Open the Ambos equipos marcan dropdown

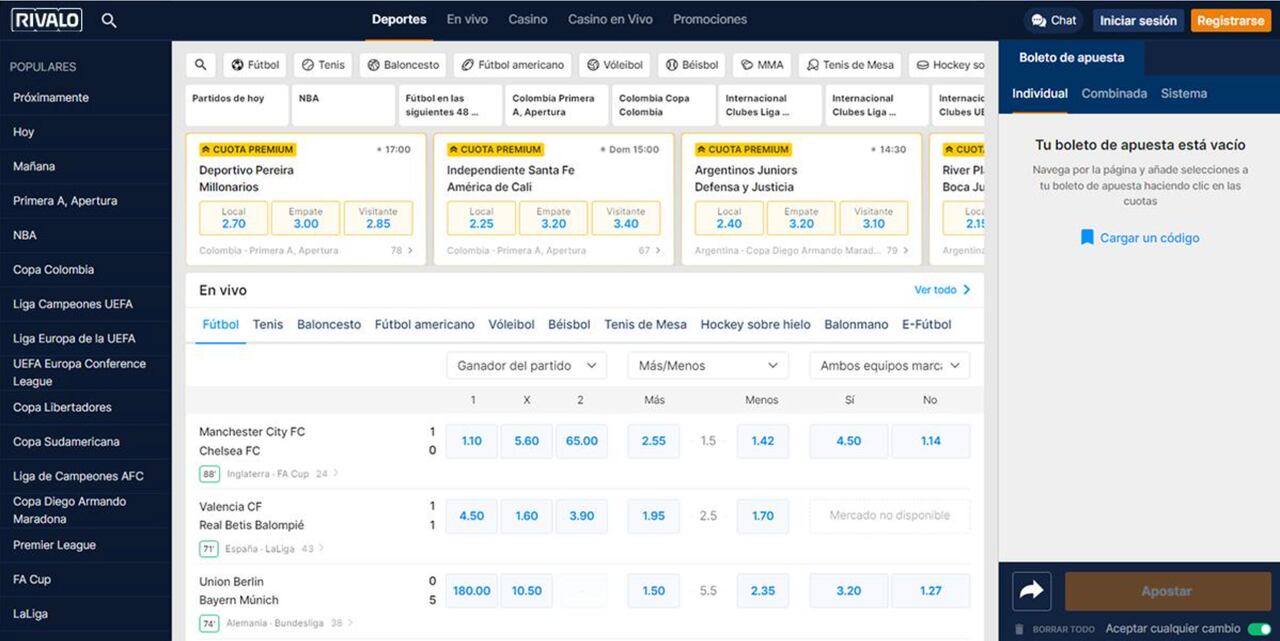[x=889, y=366]
